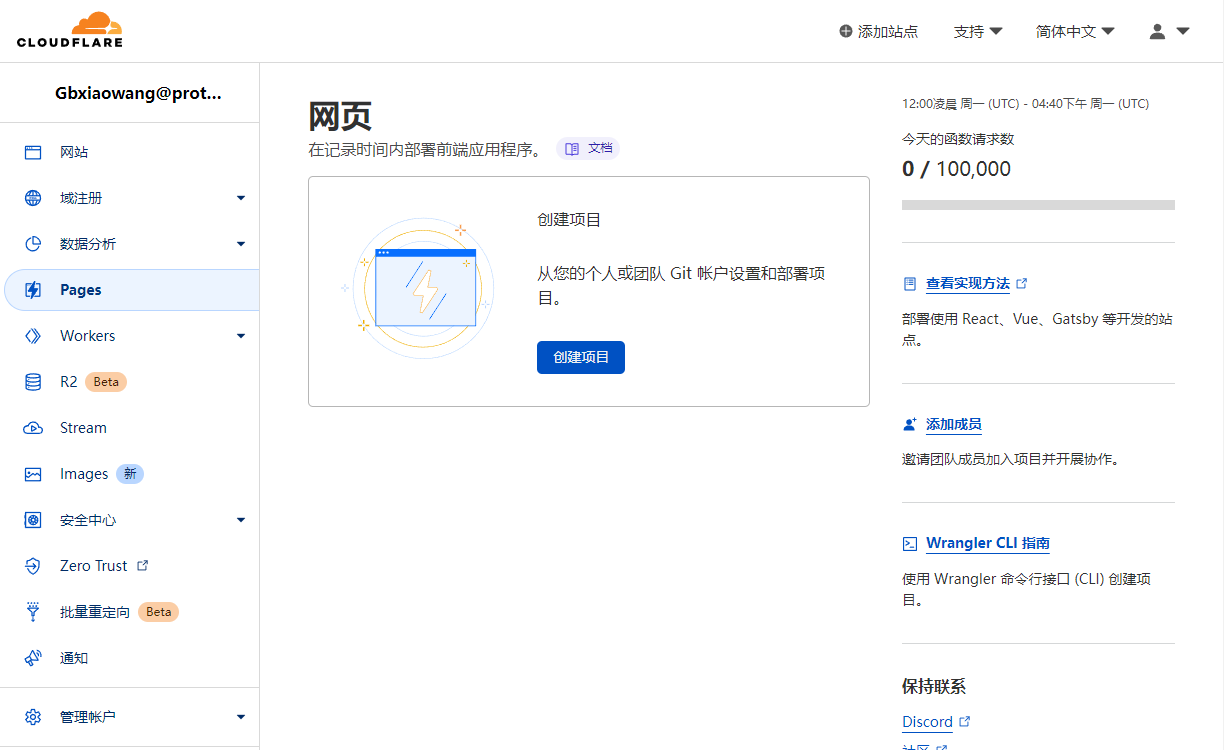
Task: Click the Stream cloud icon in sidebar
Action: (33, 428)
